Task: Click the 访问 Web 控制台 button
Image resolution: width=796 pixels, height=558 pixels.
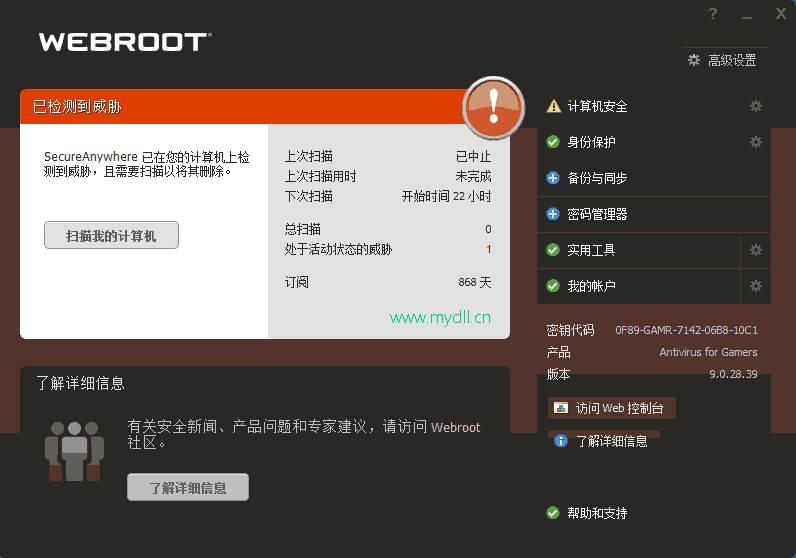Action: click(x=612, y=408)
